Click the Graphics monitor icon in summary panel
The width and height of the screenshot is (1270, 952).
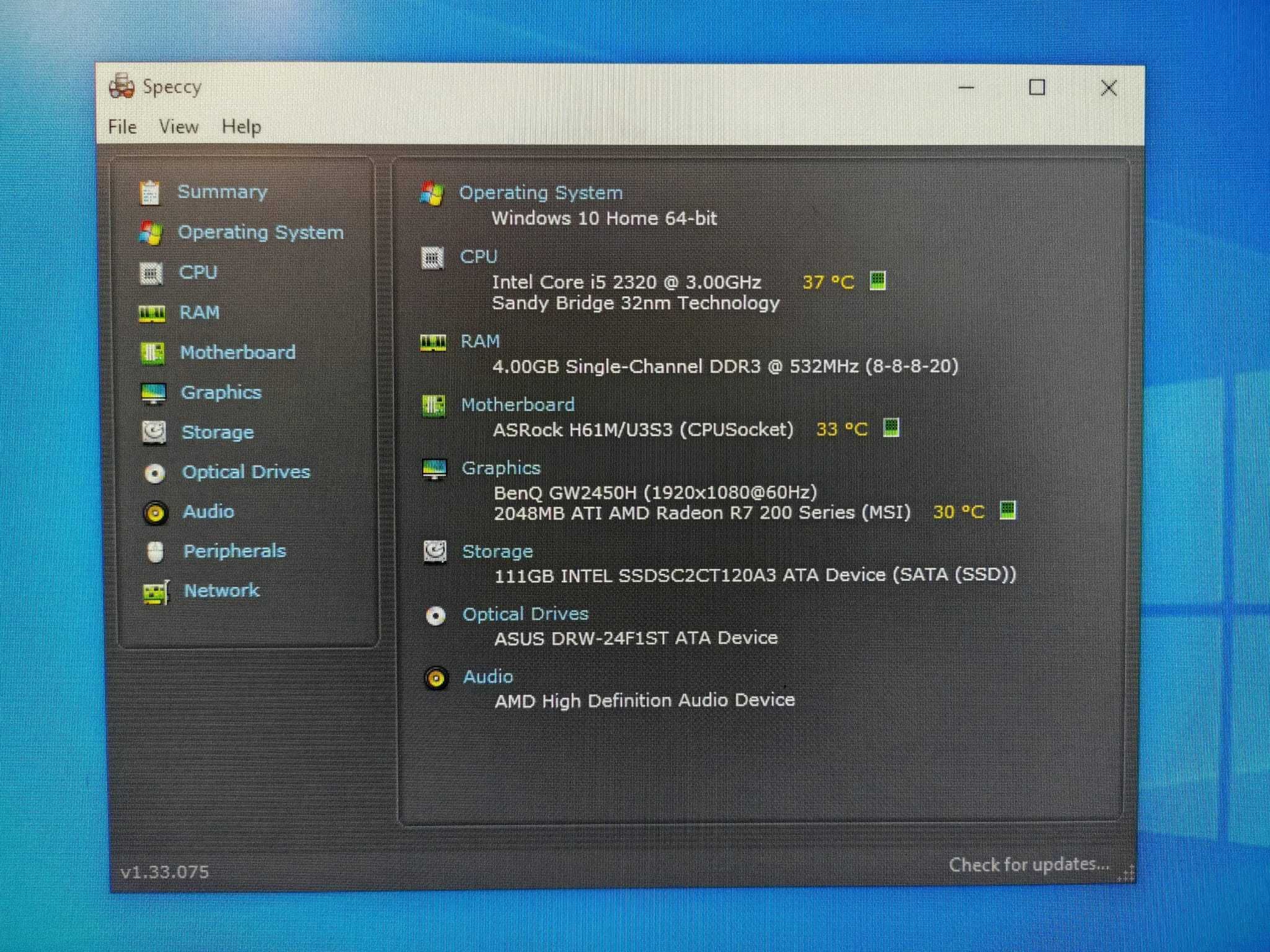point(434,469)
